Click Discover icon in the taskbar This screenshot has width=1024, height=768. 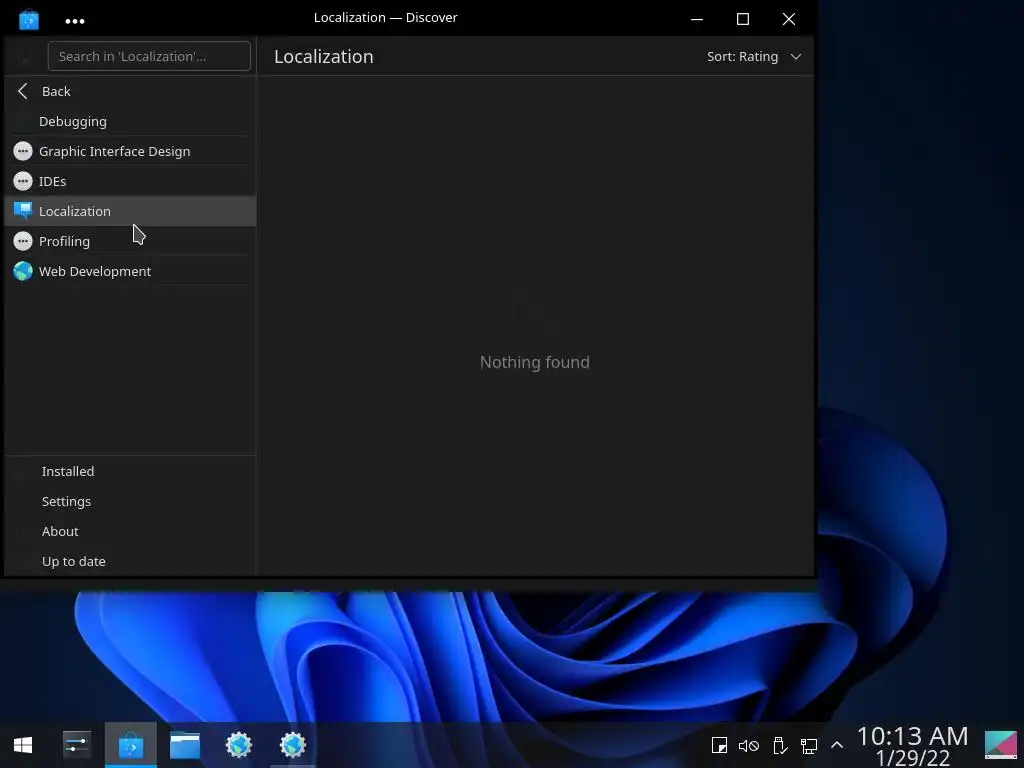pos(131,745)
